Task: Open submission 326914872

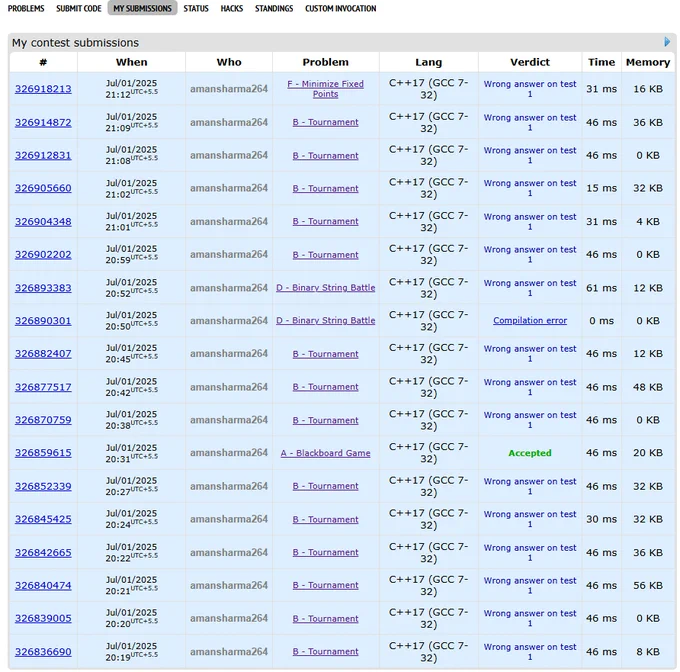Action: tap(43, 122)
